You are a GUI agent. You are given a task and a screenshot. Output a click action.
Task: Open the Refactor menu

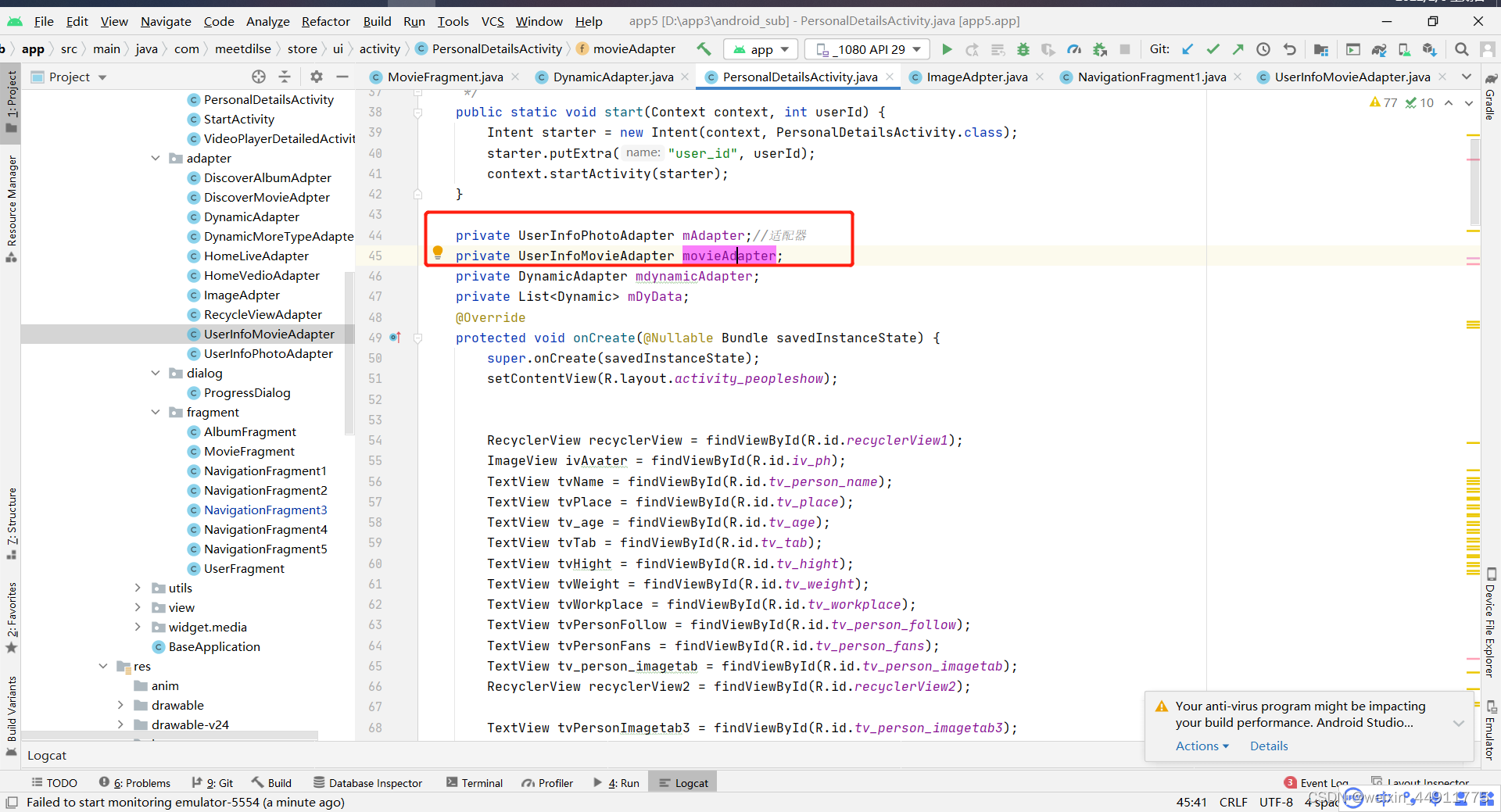(325, 21)
